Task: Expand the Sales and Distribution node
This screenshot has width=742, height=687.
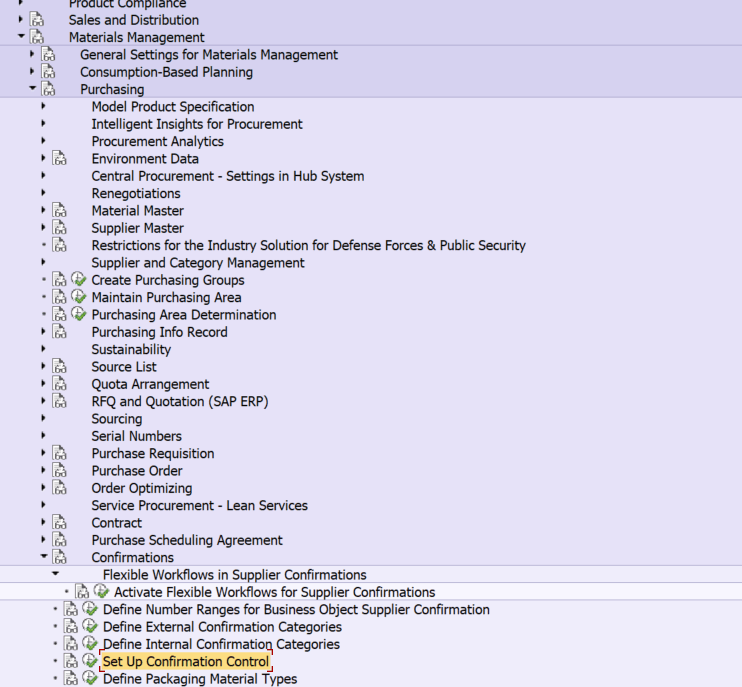Action: click(x=21, y=20)
